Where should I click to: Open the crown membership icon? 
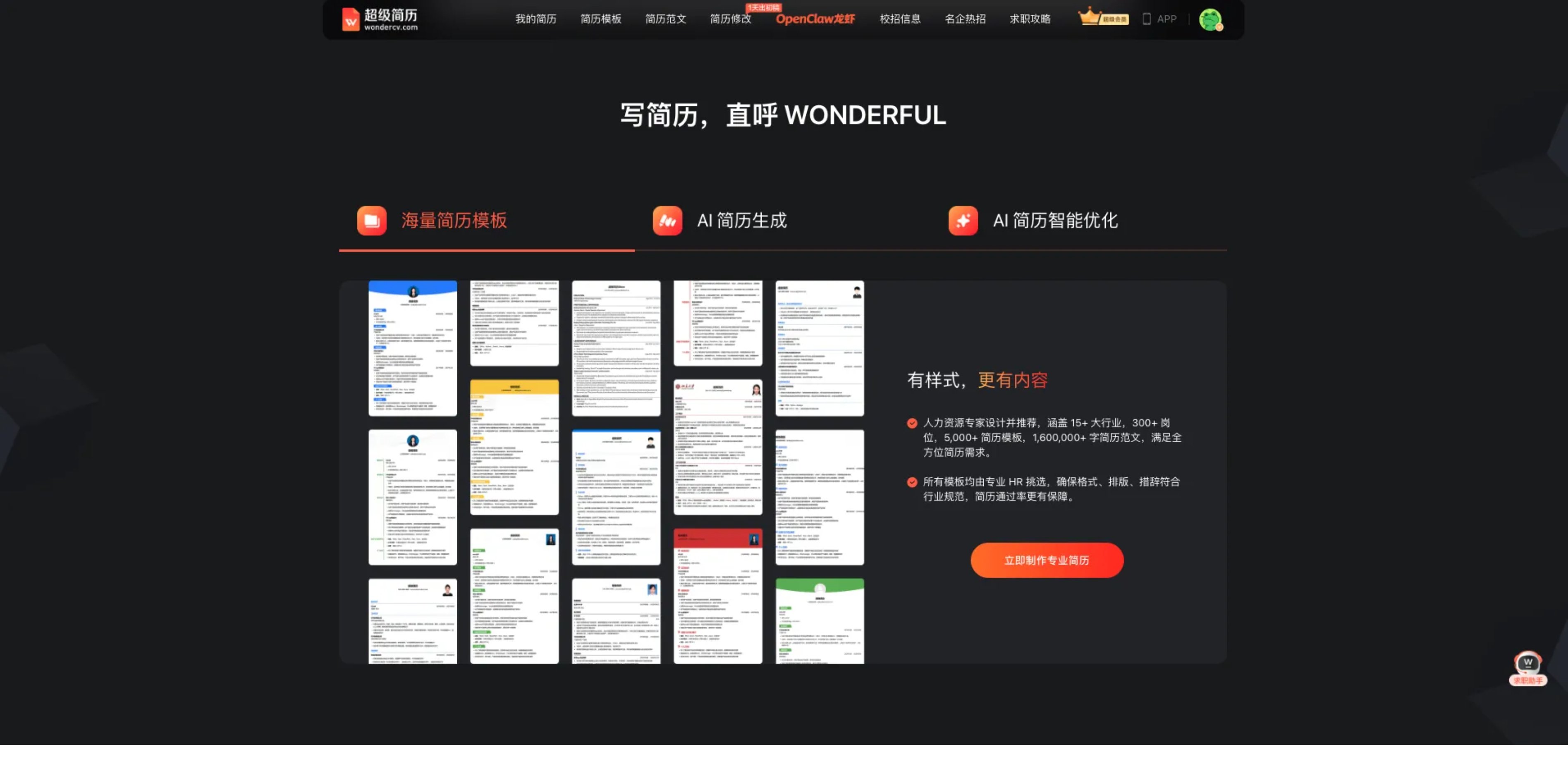[1103, 17]
